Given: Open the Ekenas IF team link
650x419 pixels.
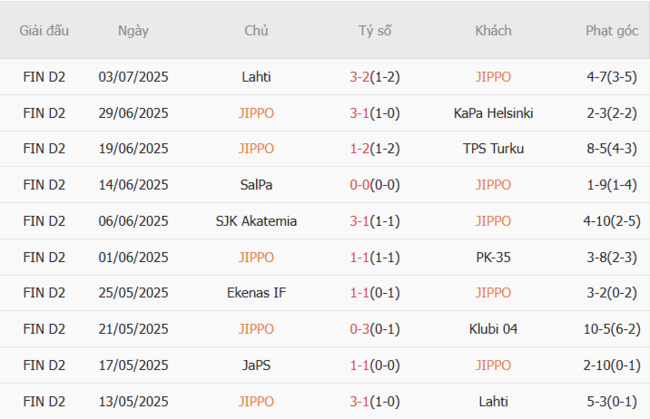Looking at the screenshot, I should pos(256,293).
